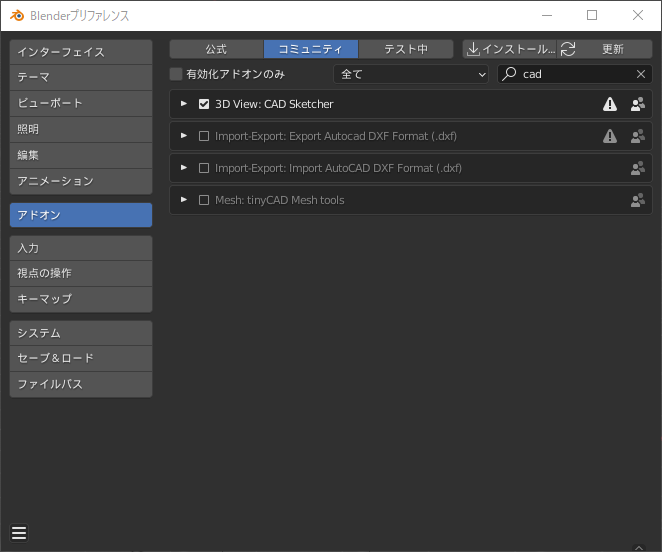Click community icon on tinyCAD Mesh tools row
The image size is (662, 552).
tap(638, 200)
